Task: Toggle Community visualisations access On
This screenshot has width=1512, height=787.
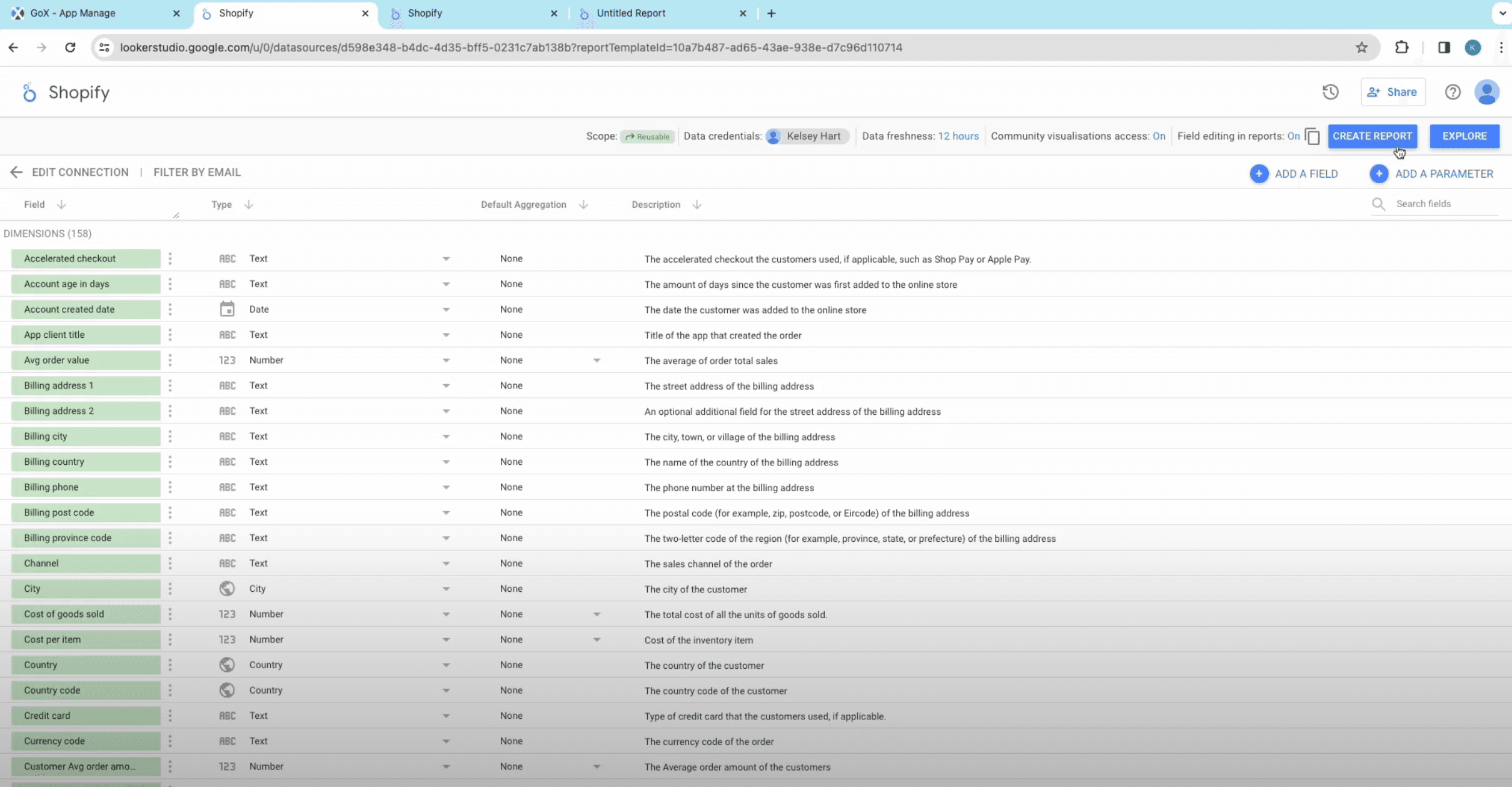Action: (x=1159, y=136)
